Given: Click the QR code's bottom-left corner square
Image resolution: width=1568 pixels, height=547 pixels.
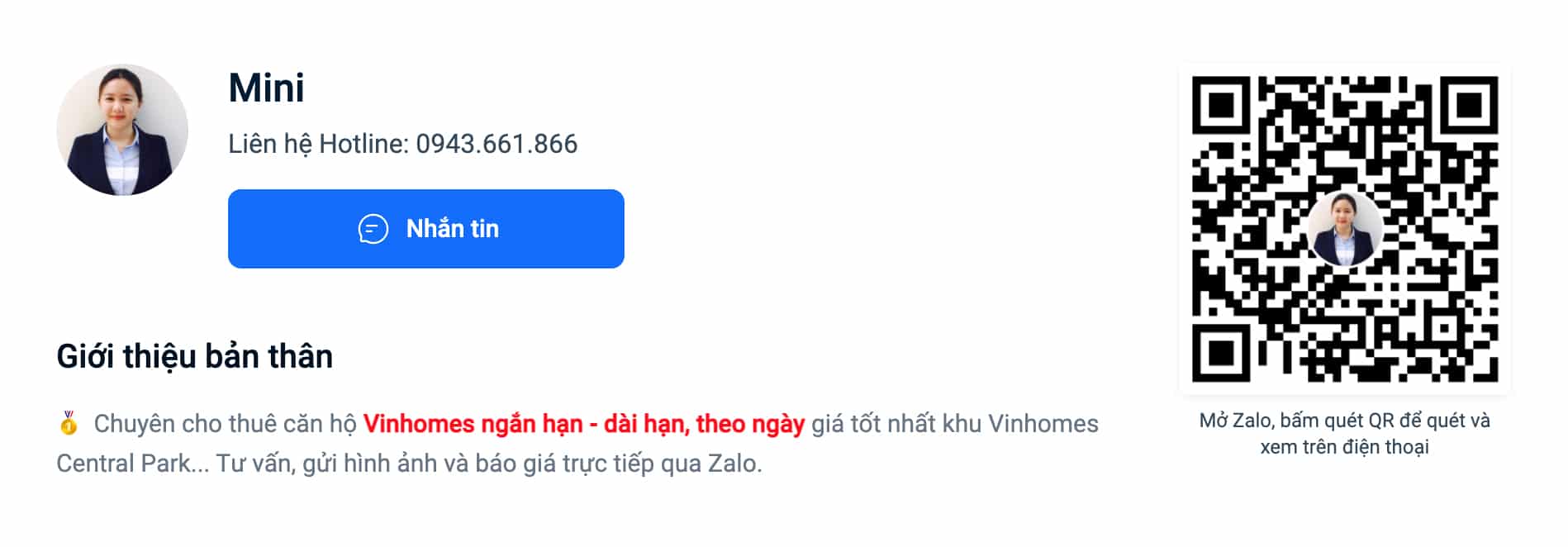Looking at the screenshot, I should click(x=1220, y=353).
